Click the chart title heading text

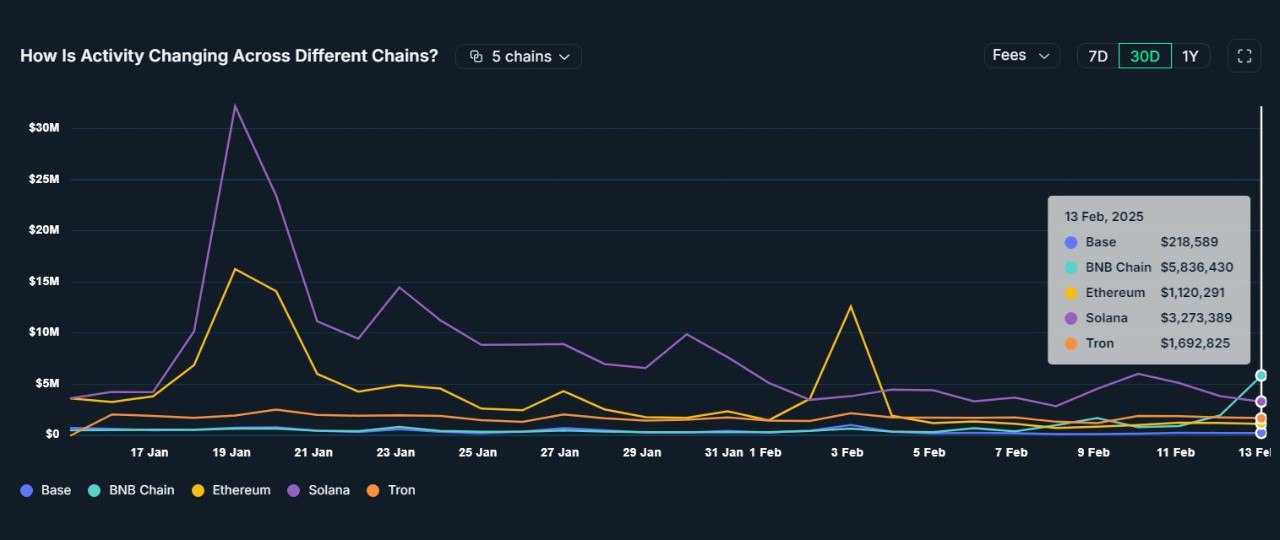coord(229,56)
